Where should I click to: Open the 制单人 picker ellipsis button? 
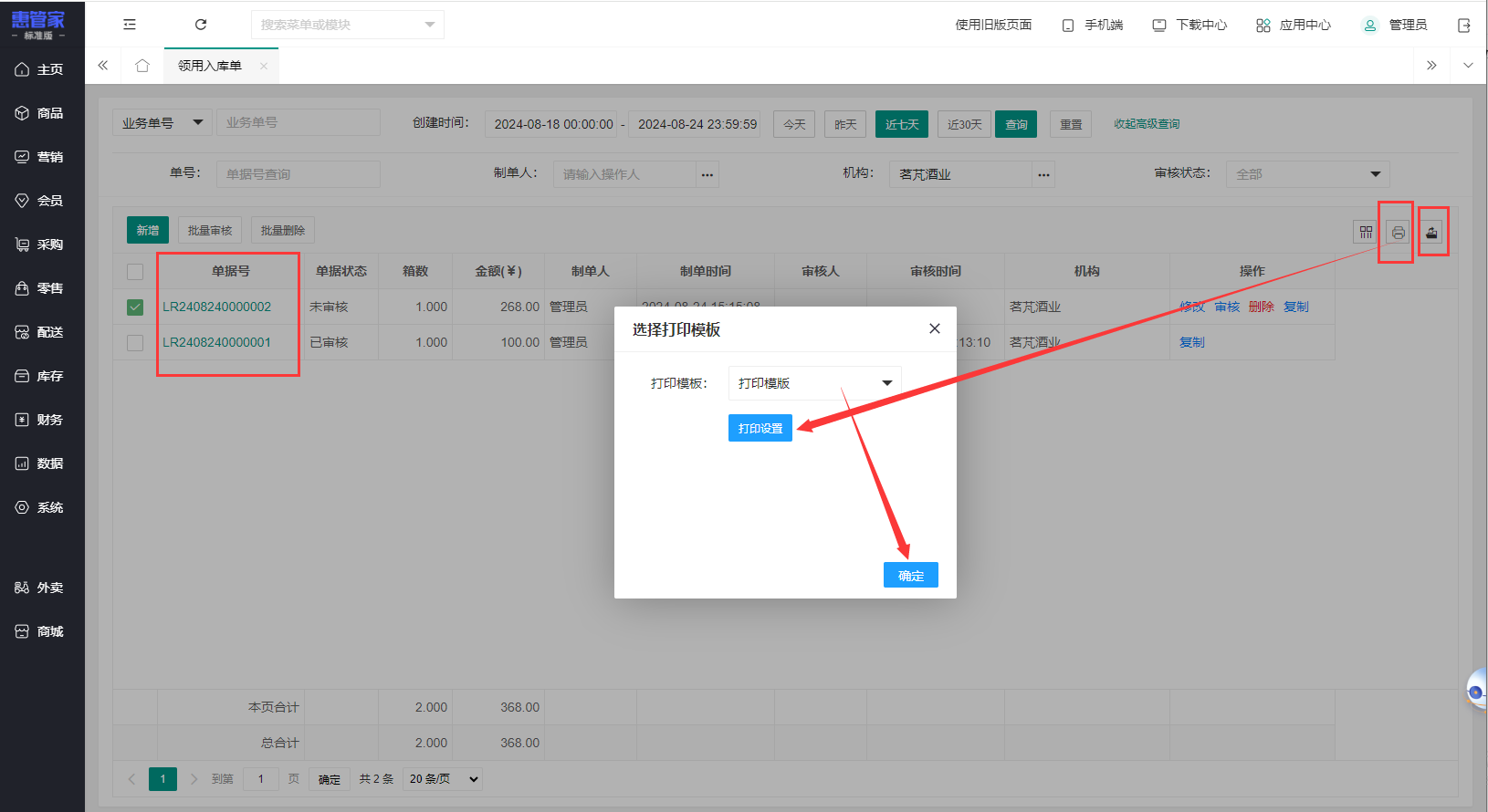point(707,174)
